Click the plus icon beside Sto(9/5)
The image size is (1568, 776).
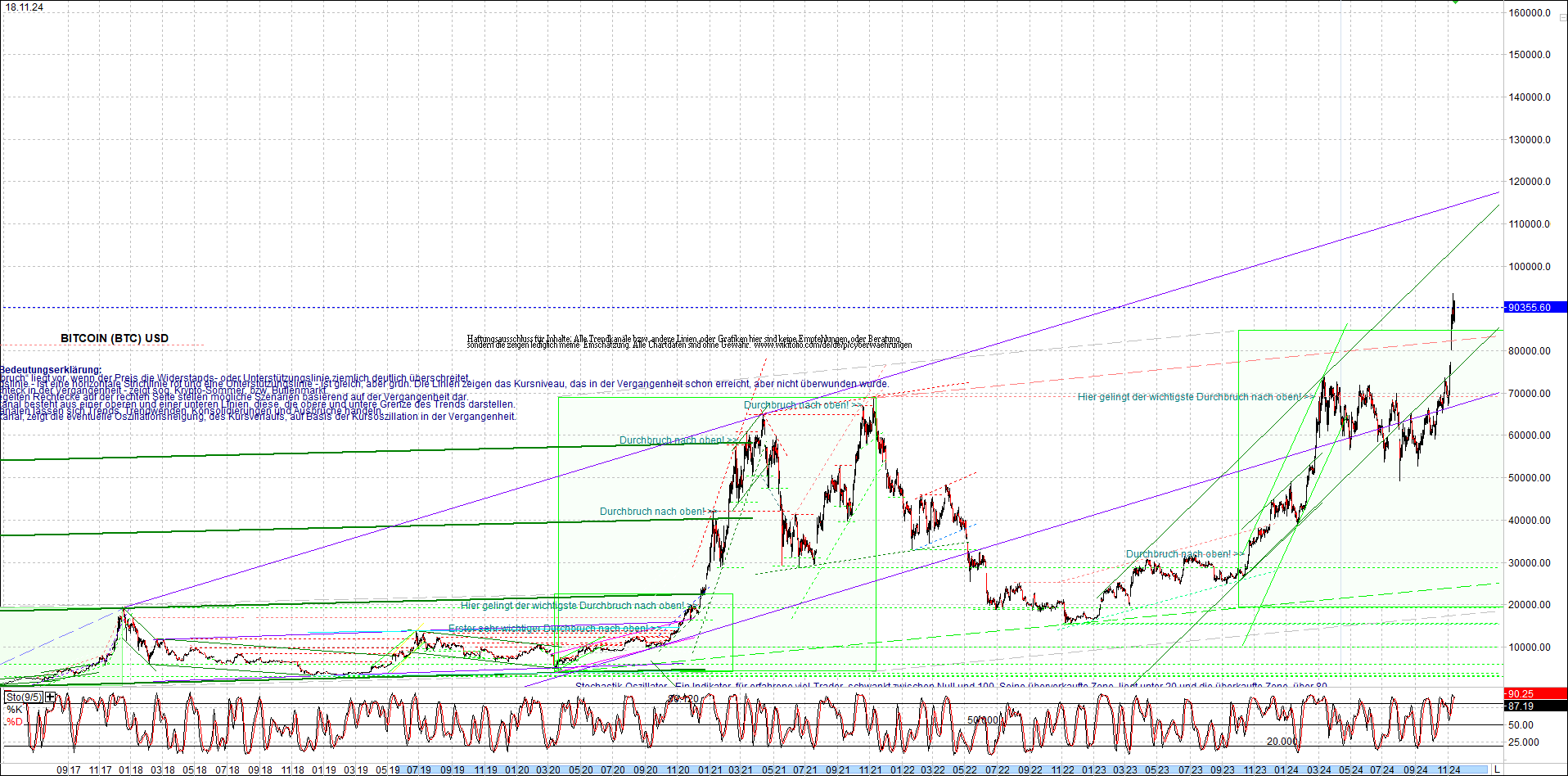pos(50,697)
